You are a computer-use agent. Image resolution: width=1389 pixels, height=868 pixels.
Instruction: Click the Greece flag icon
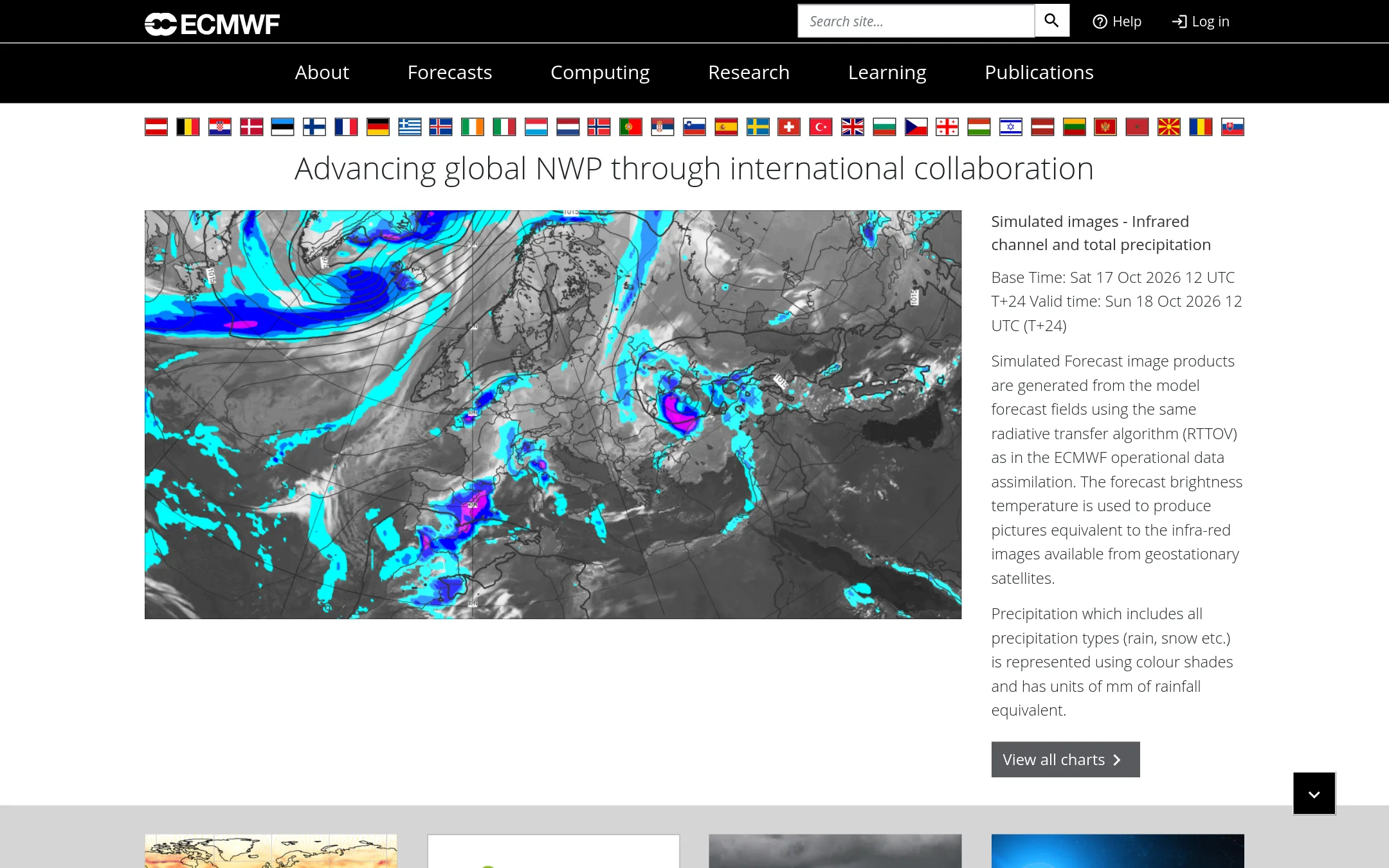pos(410,127)
